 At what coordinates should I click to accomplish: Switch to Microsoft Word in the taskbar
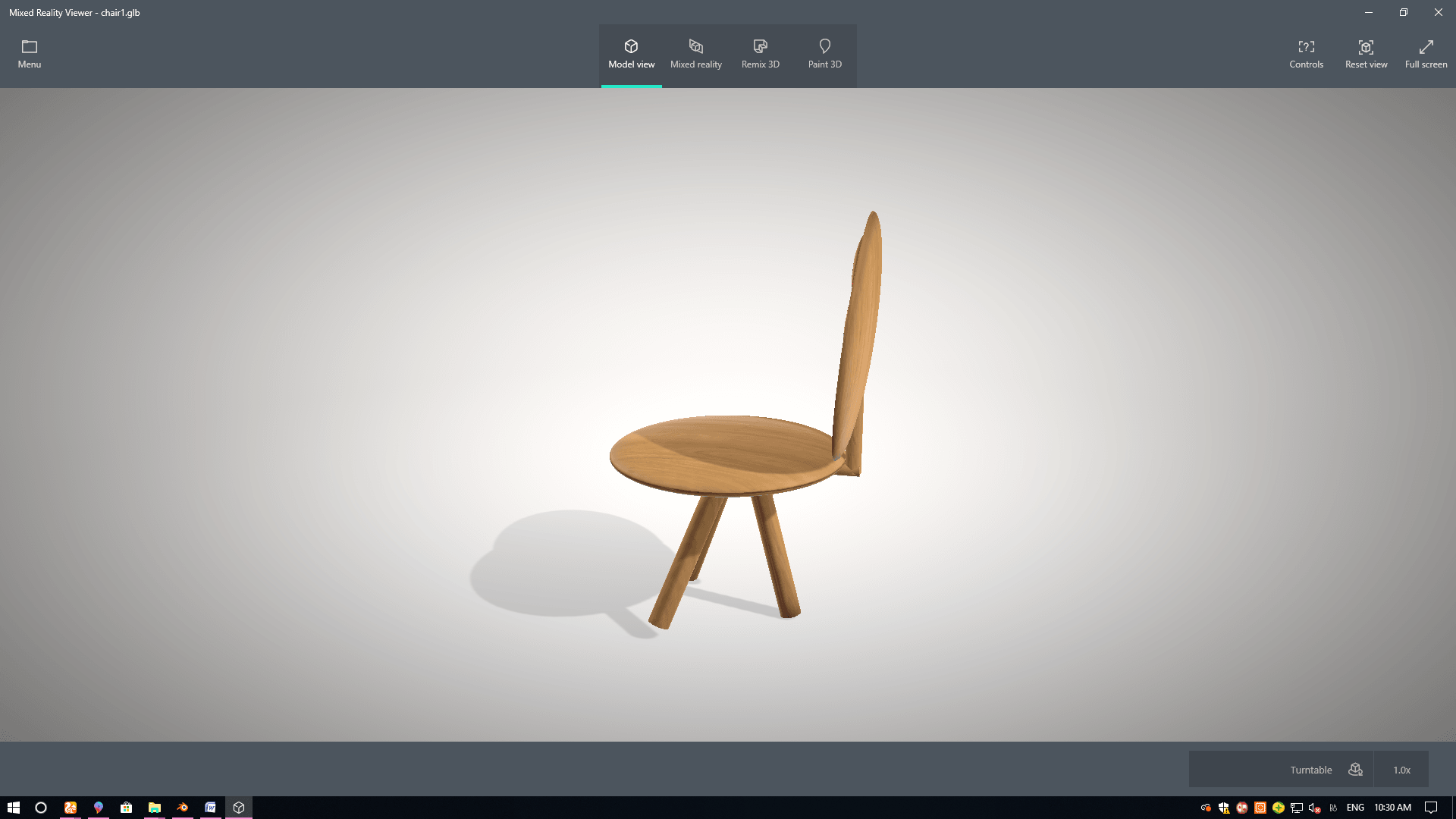210,808
